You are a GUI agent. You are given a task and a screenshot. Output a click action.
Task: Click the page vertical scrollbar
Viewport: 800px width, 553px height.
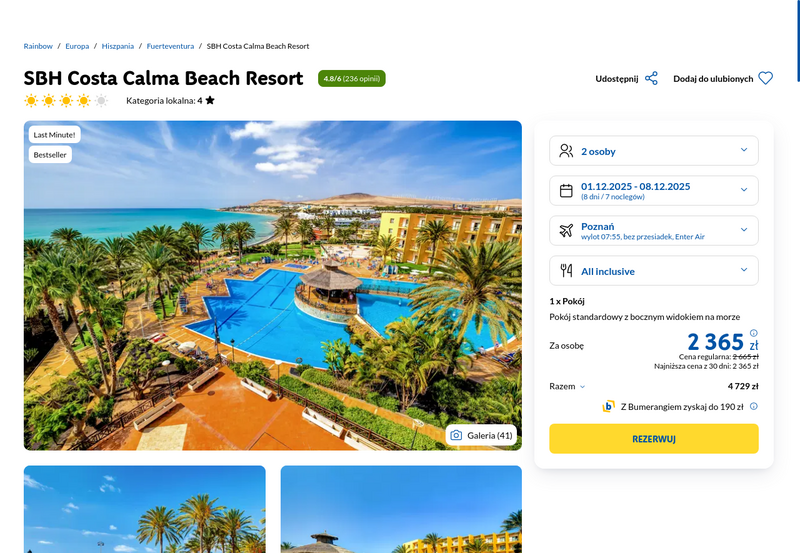[x=797, y=41]
